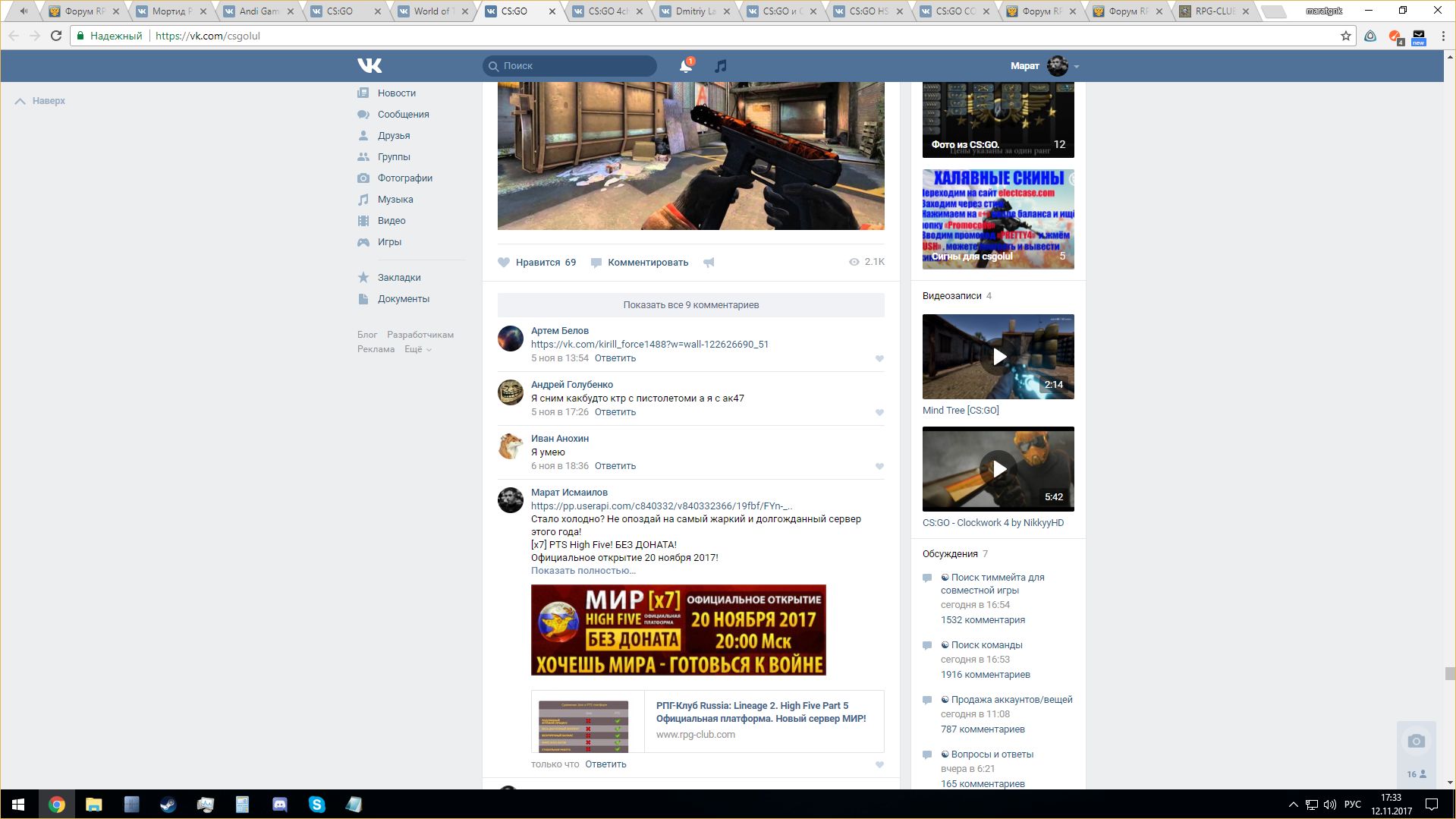The image size is (1456, 819).
Task: Switch to the Dmitriy La browser tab
Action: (695, 11)
